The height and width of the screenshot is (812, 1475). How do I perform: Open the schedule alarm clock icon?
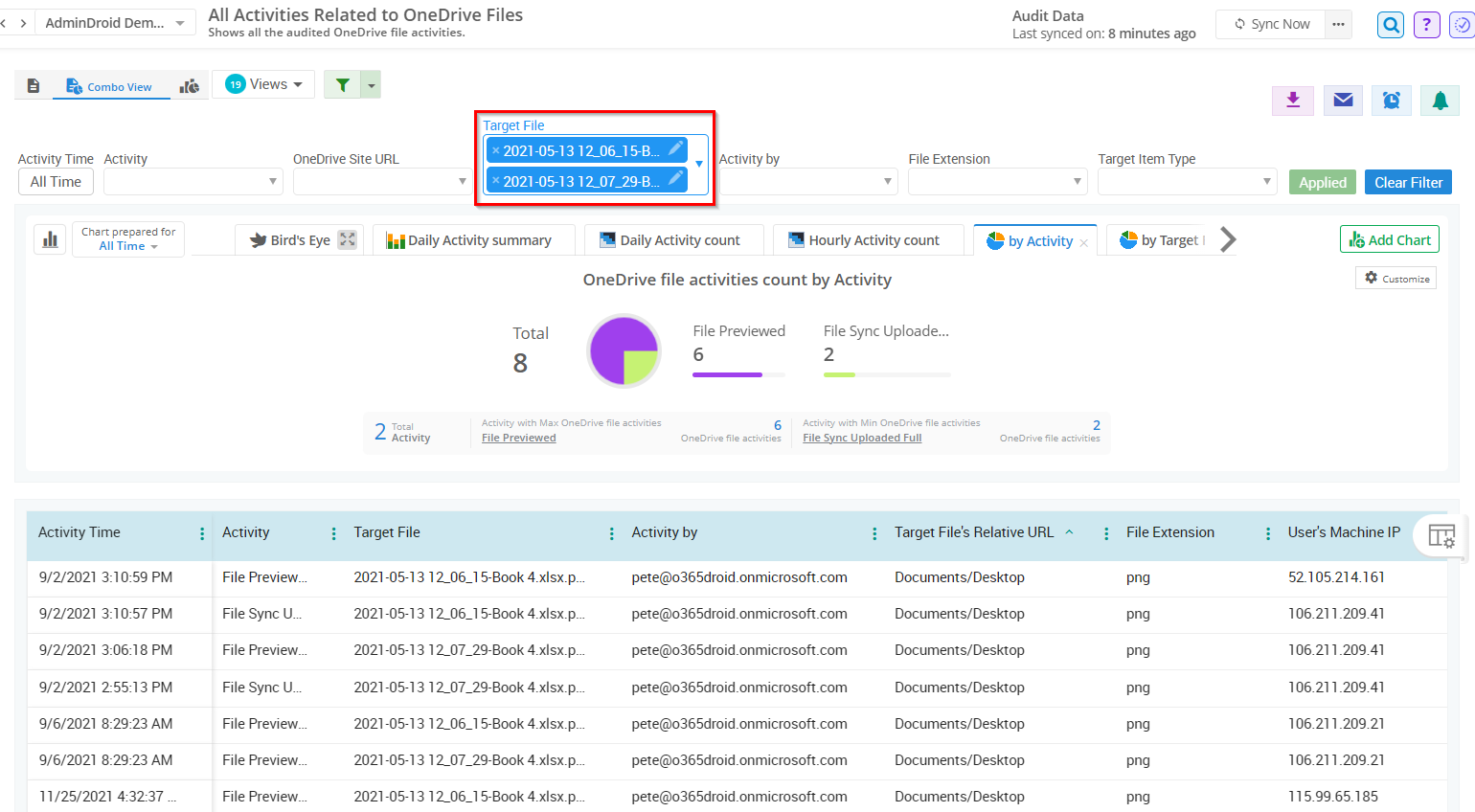(x=1392, y=100)
